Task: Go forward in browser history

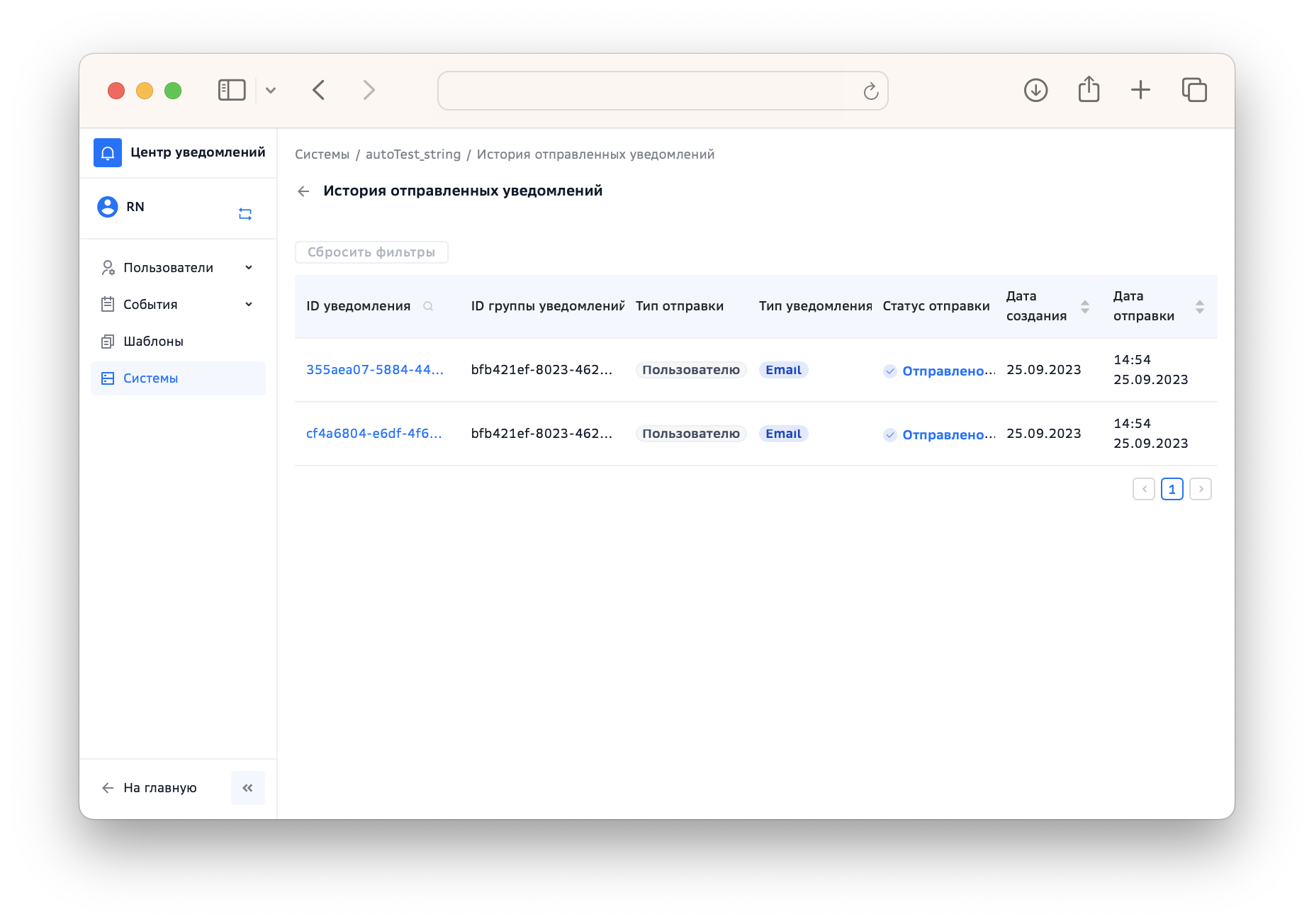Action: pyautogui.click(x=369, y=90)
